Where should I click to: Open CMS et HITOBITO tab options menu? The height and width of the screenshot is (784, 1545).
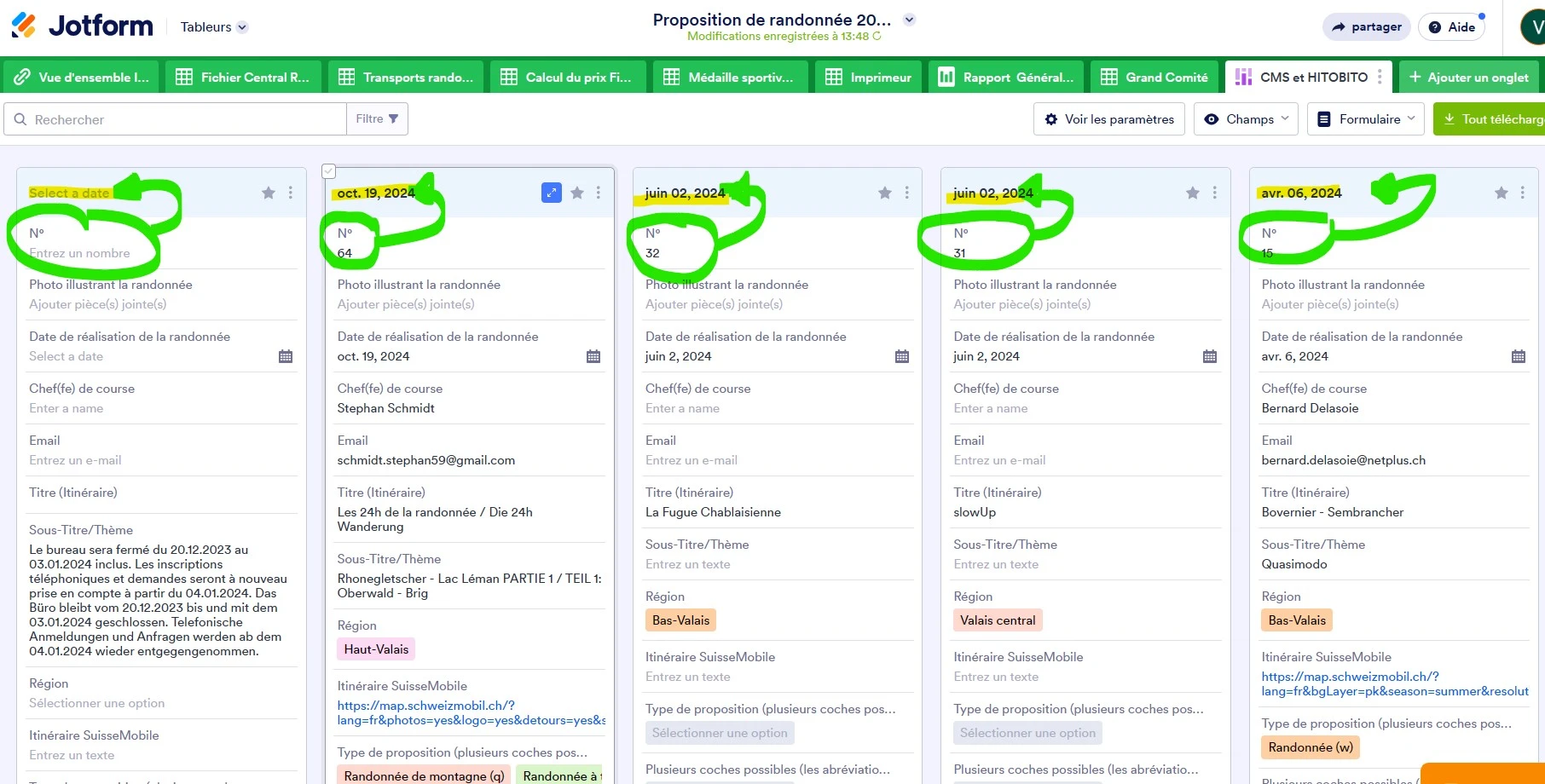point(1379,77)
